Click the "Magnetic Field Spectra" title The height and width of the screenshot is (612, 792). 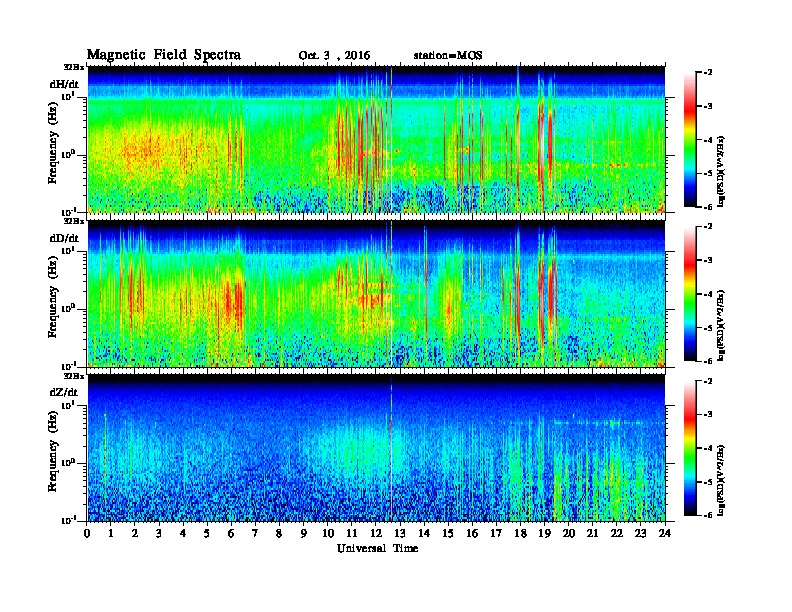[x=164, y=55]
